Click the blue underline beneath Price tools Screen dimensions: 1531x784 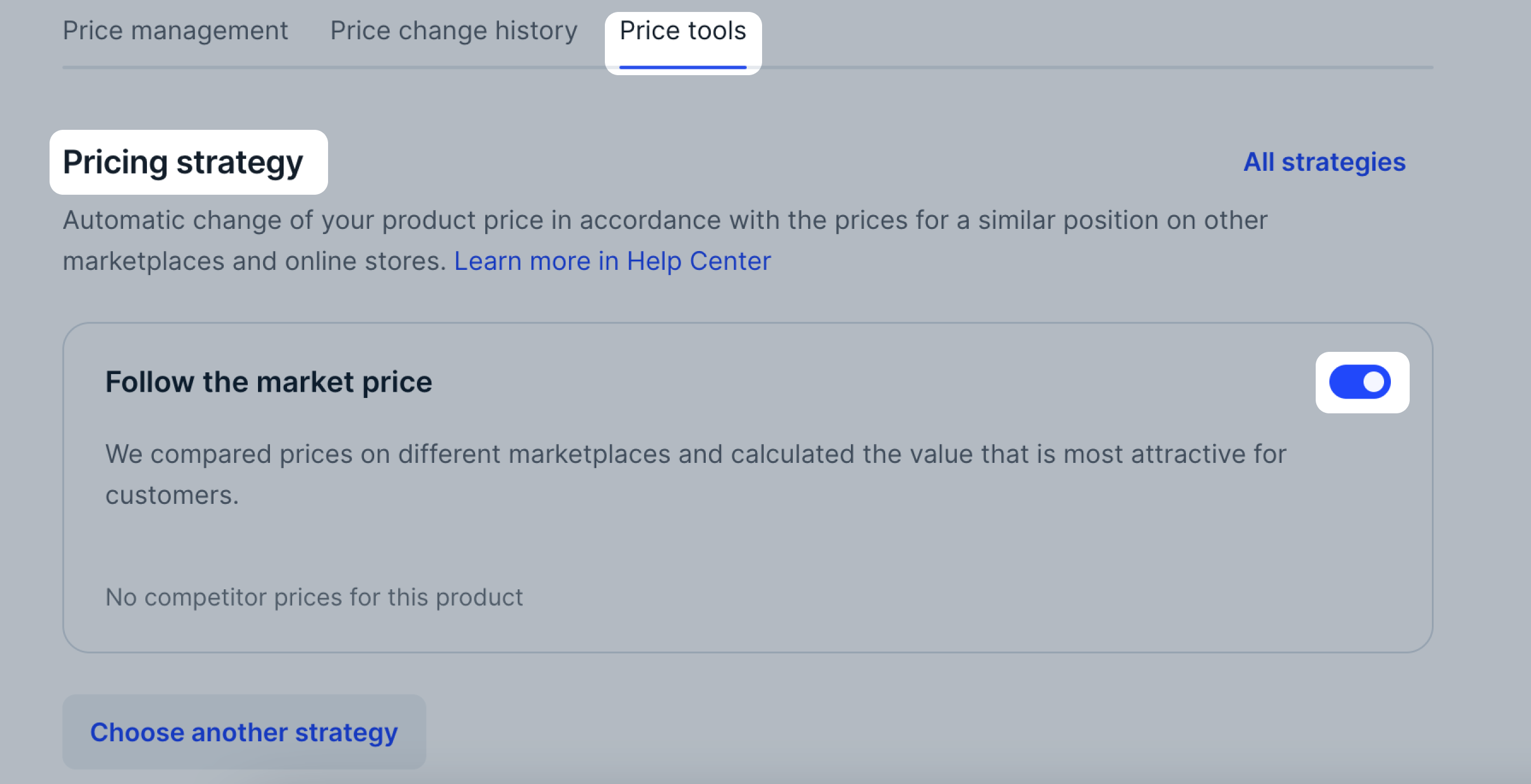683,67
